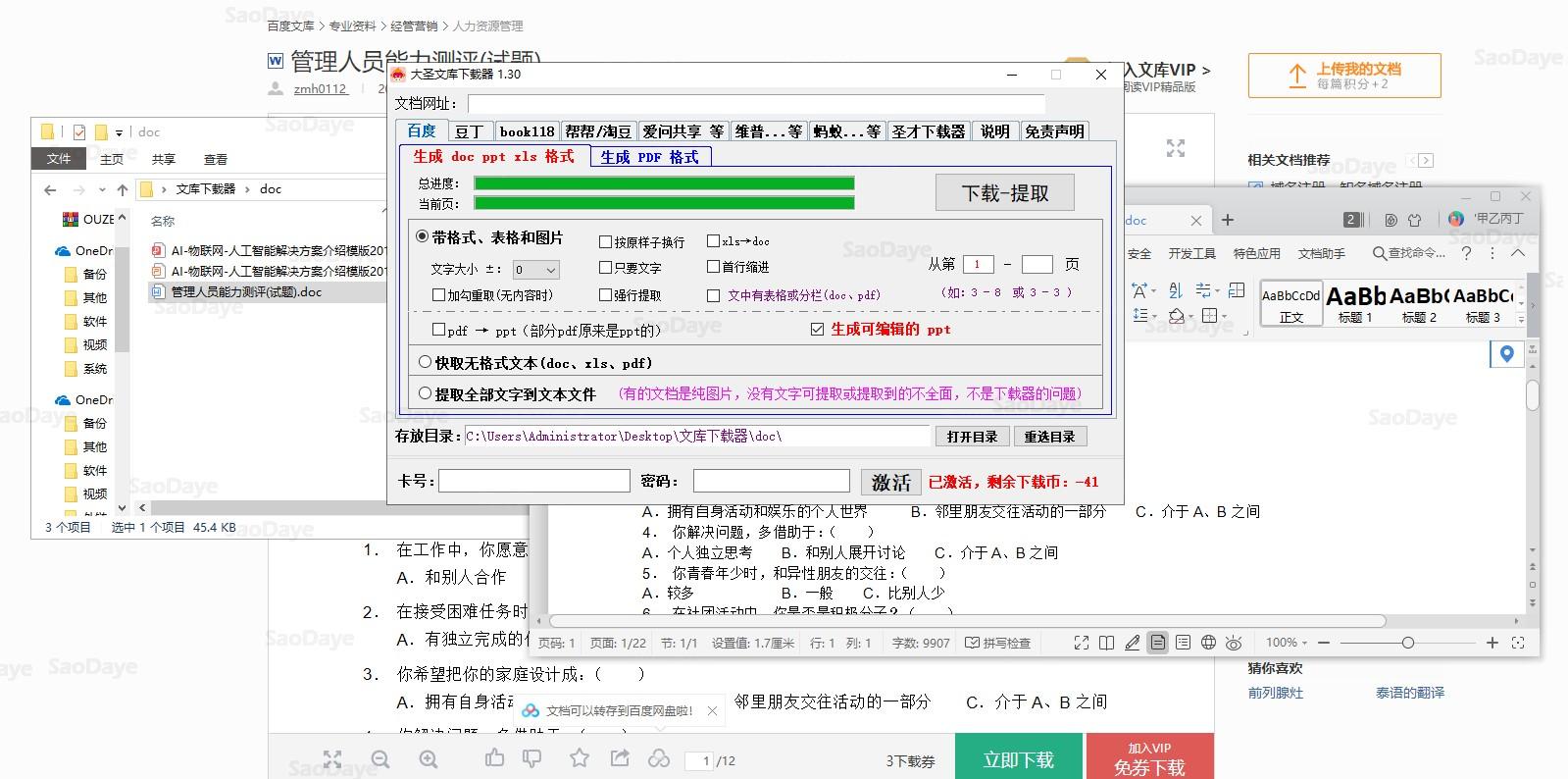The height and width of the screenshot is (779, 1568).
Task: Click the share icon in bottom toolbar
Action: click(620, 758)
